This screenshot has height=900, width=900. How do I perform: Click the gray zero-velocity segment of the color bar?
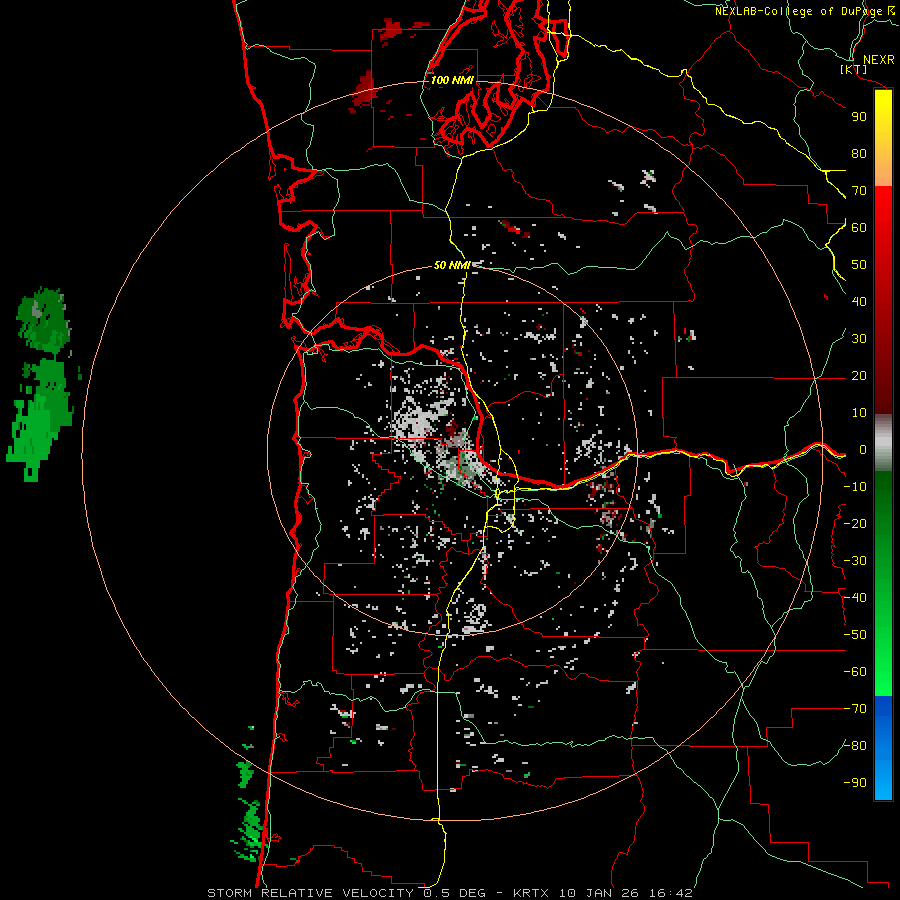pos(883,443)
